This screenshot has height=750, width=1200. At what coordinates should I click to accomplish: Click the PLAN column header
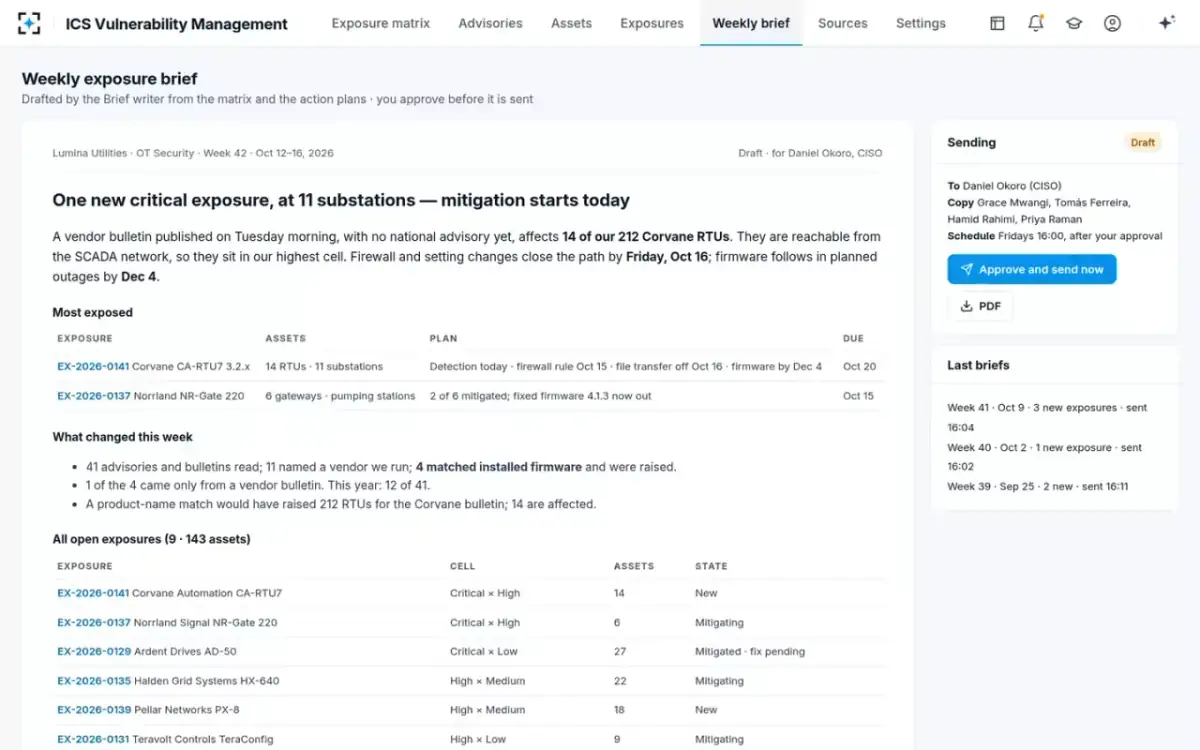click(x=443, y=339)
